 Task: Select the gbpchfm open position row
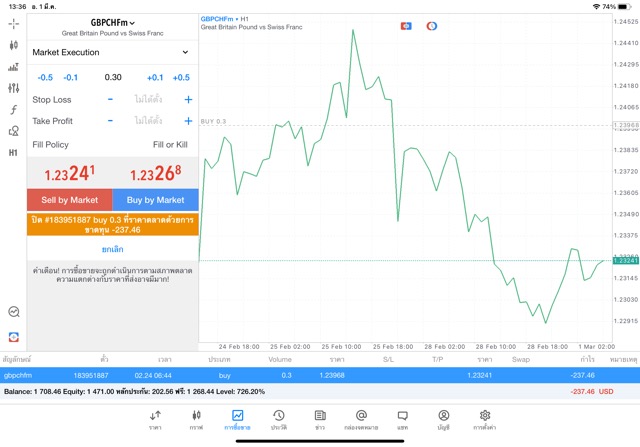[x=320, y=375]
